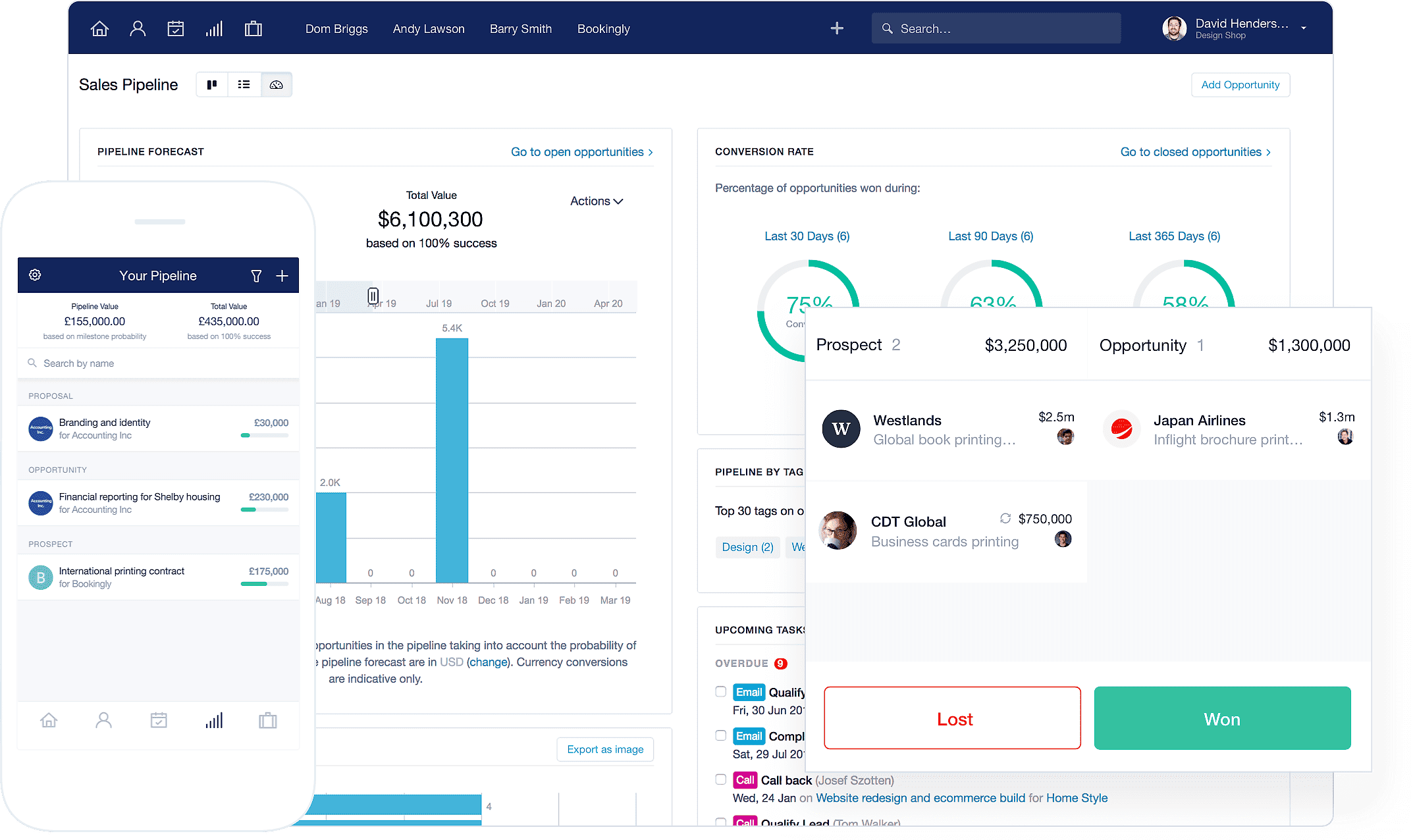Open the user account dropdown arrow
Screen dimensions: 1413x840
[1304, 28]
